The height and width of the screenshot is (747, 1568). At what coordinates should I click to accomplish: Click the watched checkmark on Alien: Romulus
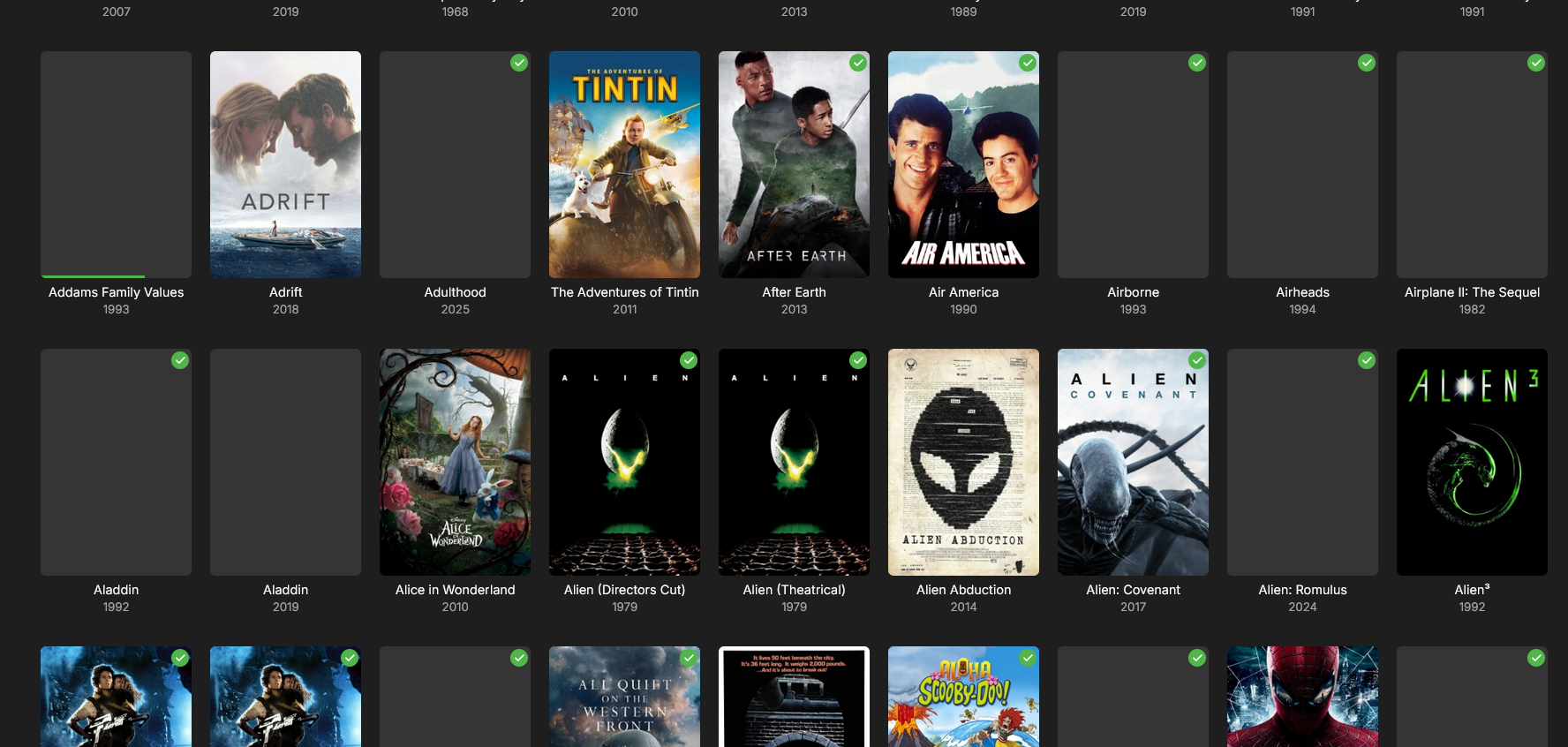point(1367,360)
